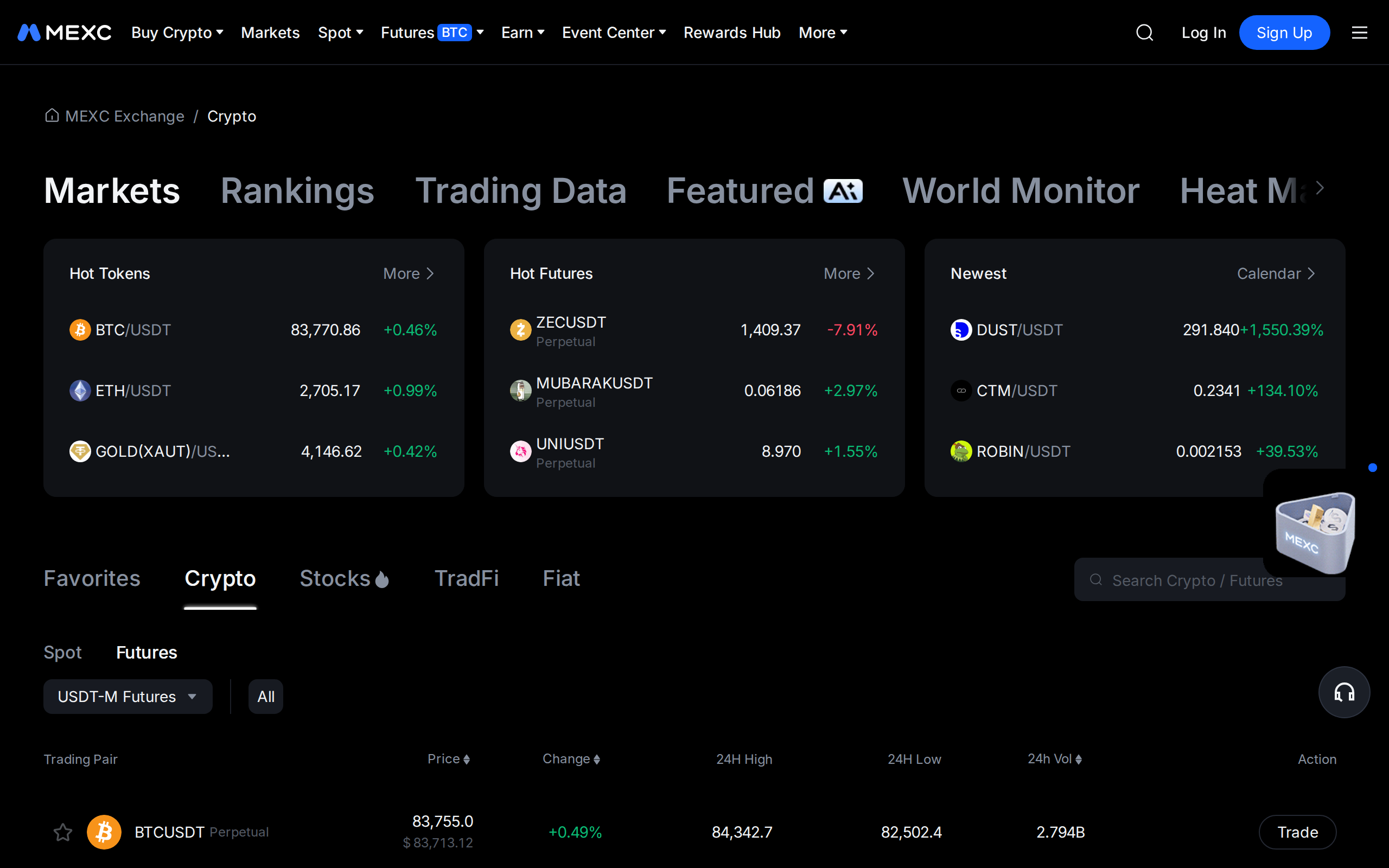Click the ZECUSDT coin icon
The image size is (1389, 868).
[520, 329]
